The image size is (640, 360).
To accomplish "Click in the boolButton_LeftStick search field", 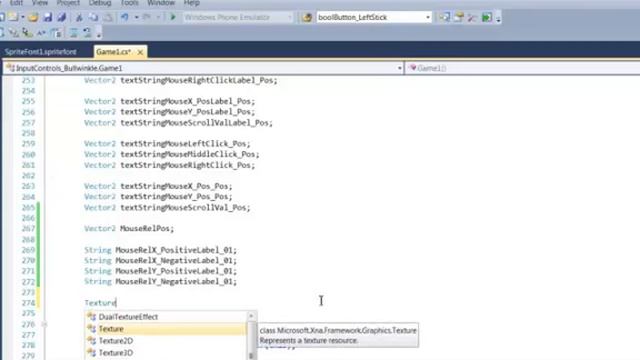I will click(370, 18).
